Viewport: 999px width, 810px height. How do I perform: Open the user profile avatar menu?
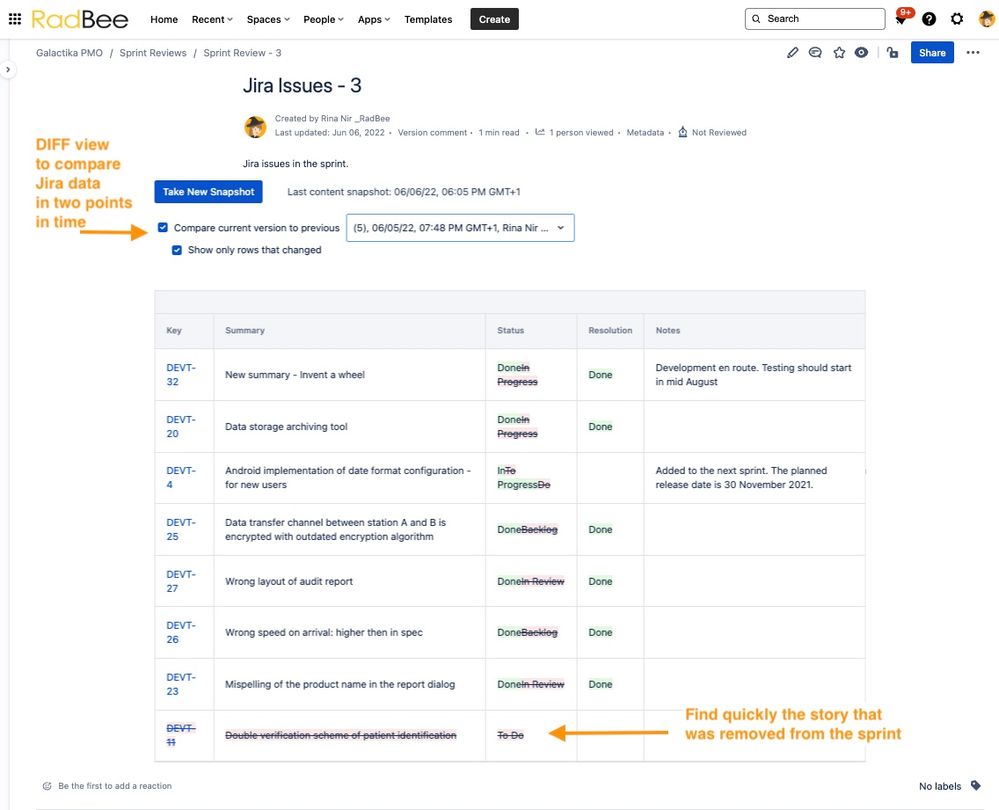tap(986, 19)
